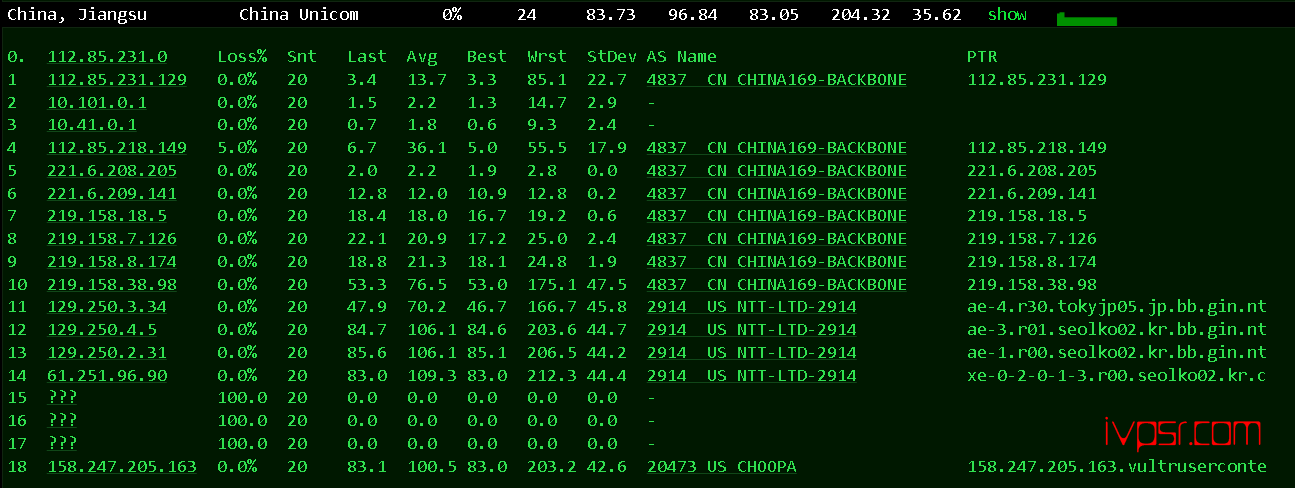Click the 'Last' column header

pyautogui.click(x=367, y=57)
